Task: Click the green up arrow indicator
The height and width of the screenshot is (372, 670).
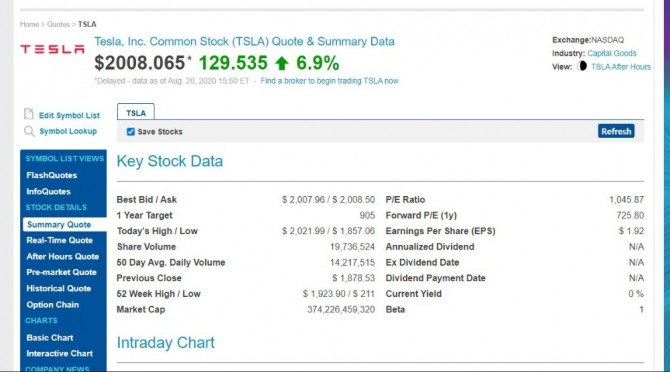Action: point(282,64)
